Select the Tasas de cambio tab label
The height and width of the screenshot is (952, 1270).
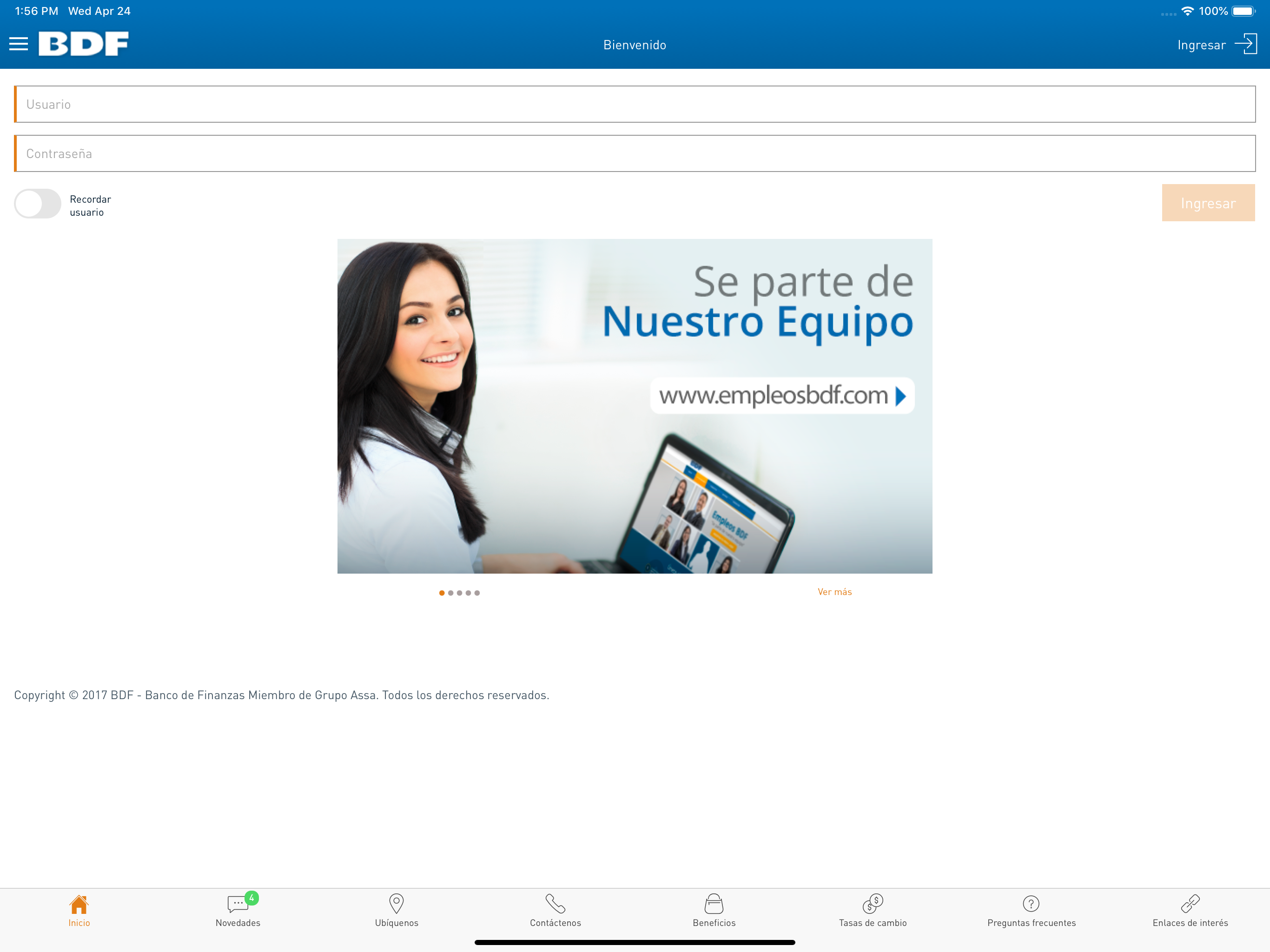(873, 923)
